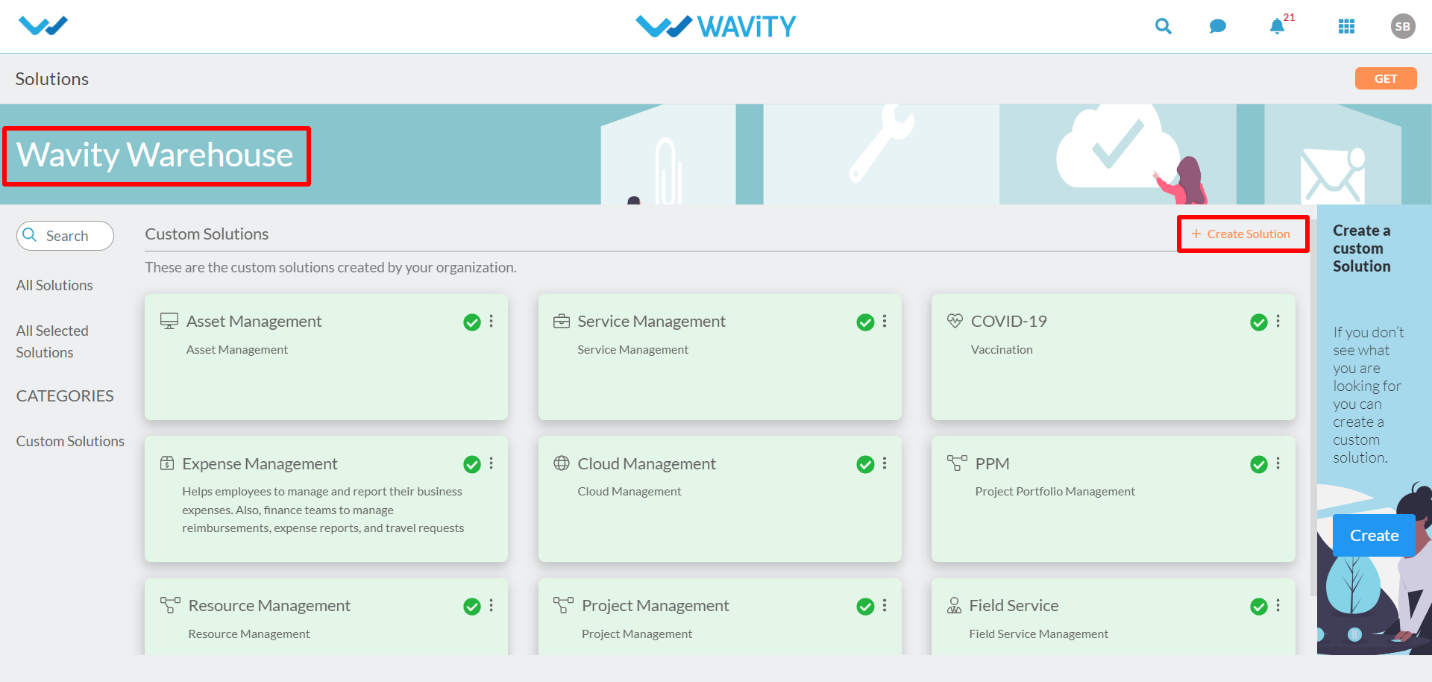Select All Selected Solutions in sidebar
Image resolution: width=1432 pixels, height=682 pixels.
coord(52,341)
